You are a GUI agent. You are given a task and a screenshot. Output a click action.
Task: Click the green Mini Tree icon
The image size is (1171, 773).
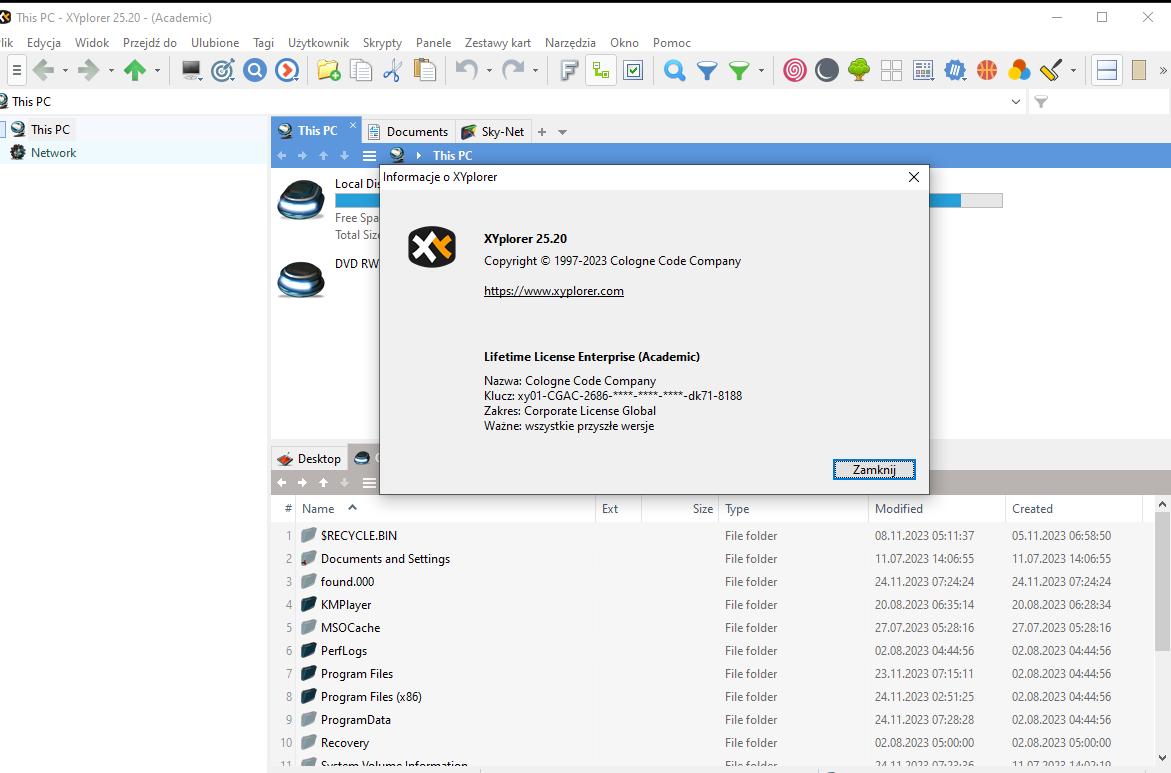[x=859, y=71]
